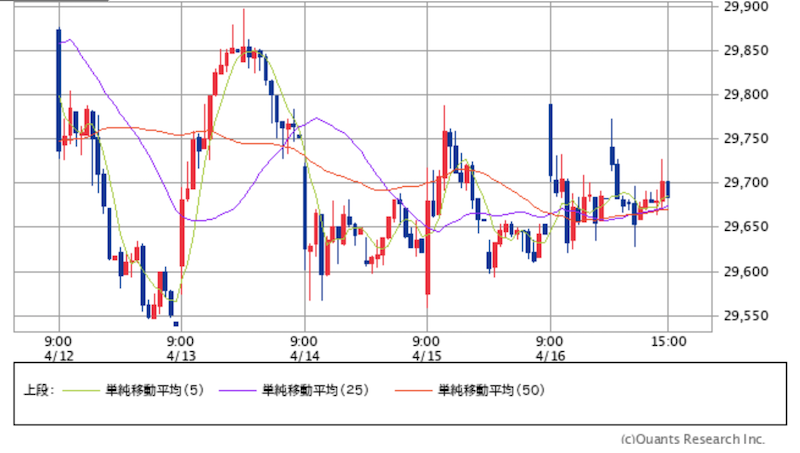Image resolution: width=800 pixels, height=453 pixels.
Task: Click the 29,650 price axis label
Action: coord(746,227)
